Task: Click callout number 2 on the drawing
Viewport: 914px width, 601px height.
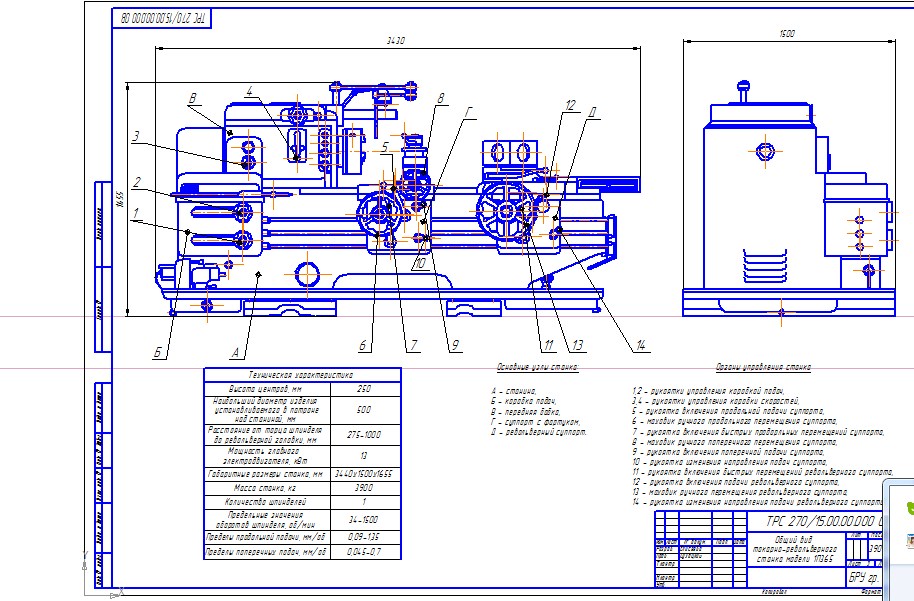Action: tap(136, 182)
